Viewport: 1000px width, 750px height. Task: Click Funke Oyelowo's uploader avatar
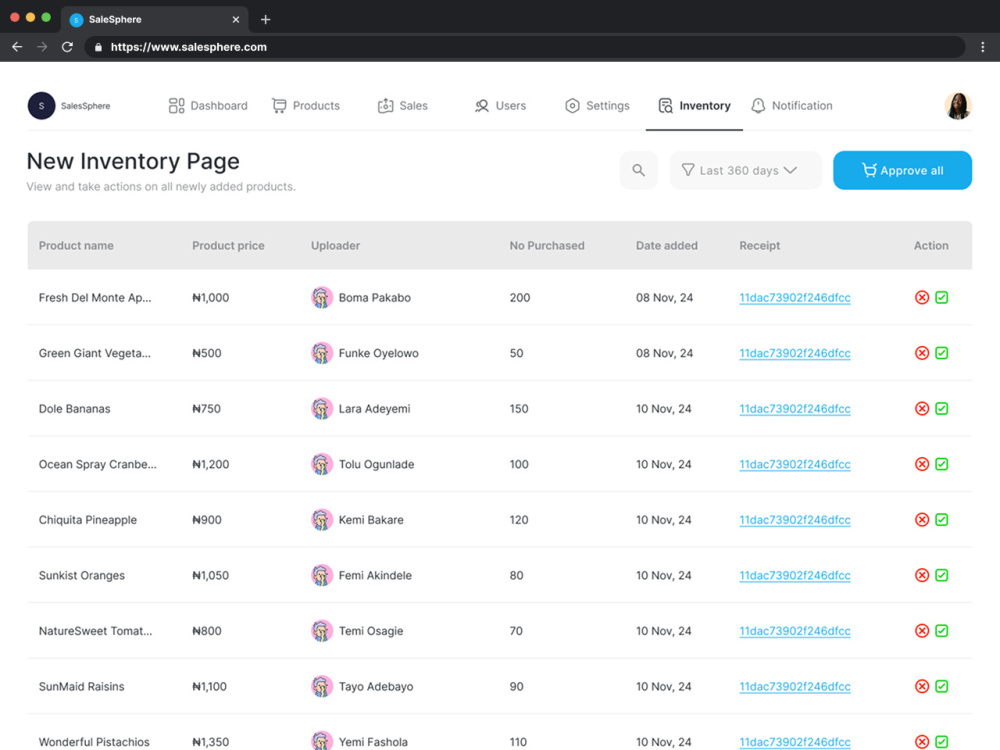[x=322, y=353]
